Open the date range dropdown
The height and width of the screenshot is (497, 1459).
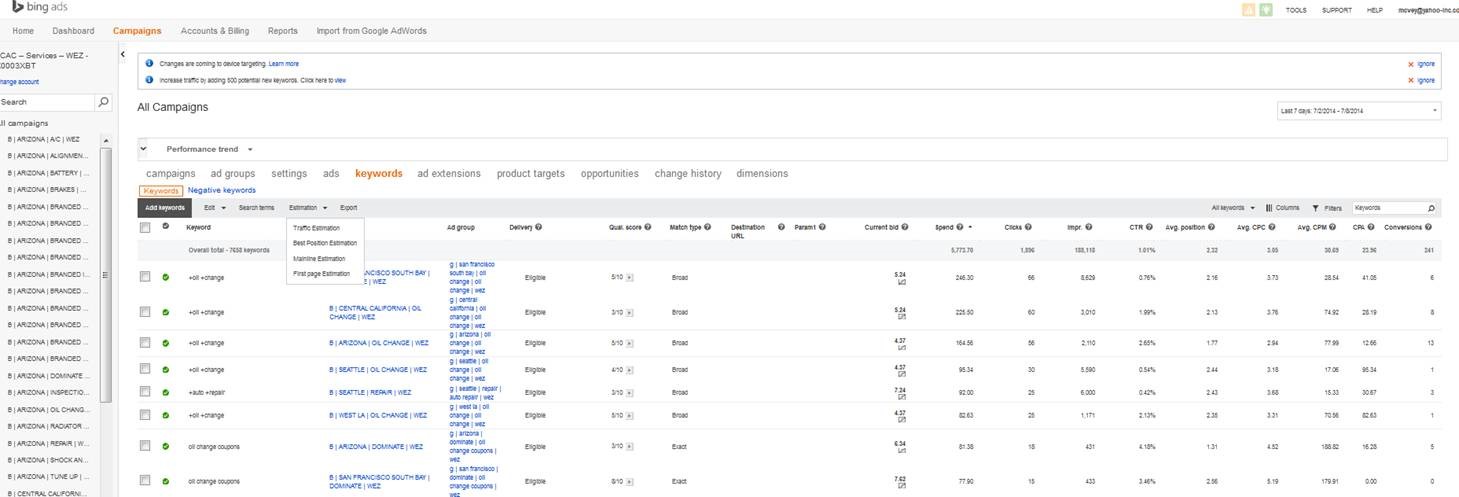(x=1359, y=111)
